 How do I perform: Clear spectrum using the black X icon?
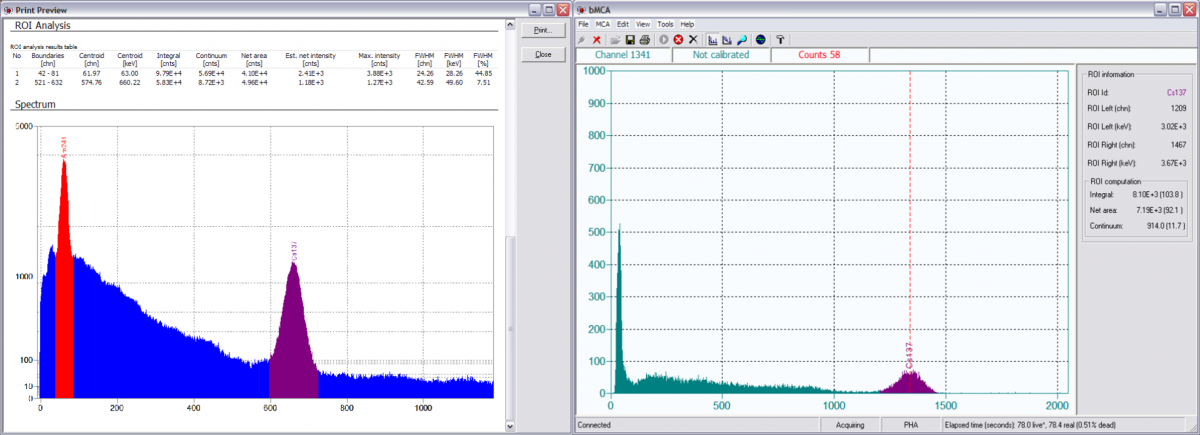tap(692, 39)
